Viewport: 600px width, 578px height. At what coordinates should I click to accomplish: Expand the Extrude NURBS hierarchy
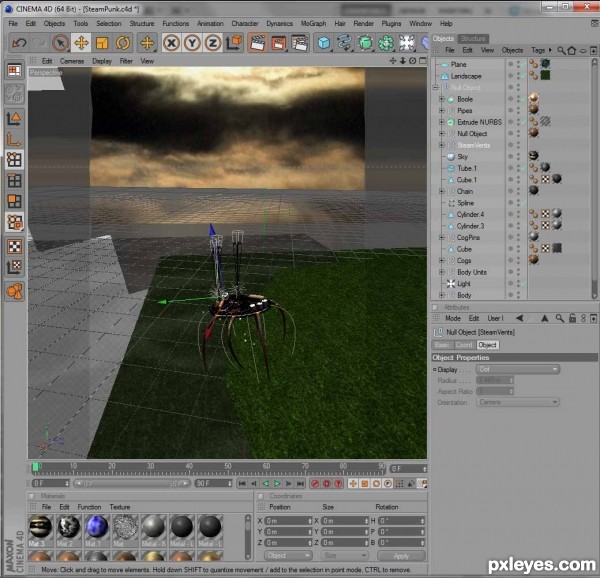[441, 122]
